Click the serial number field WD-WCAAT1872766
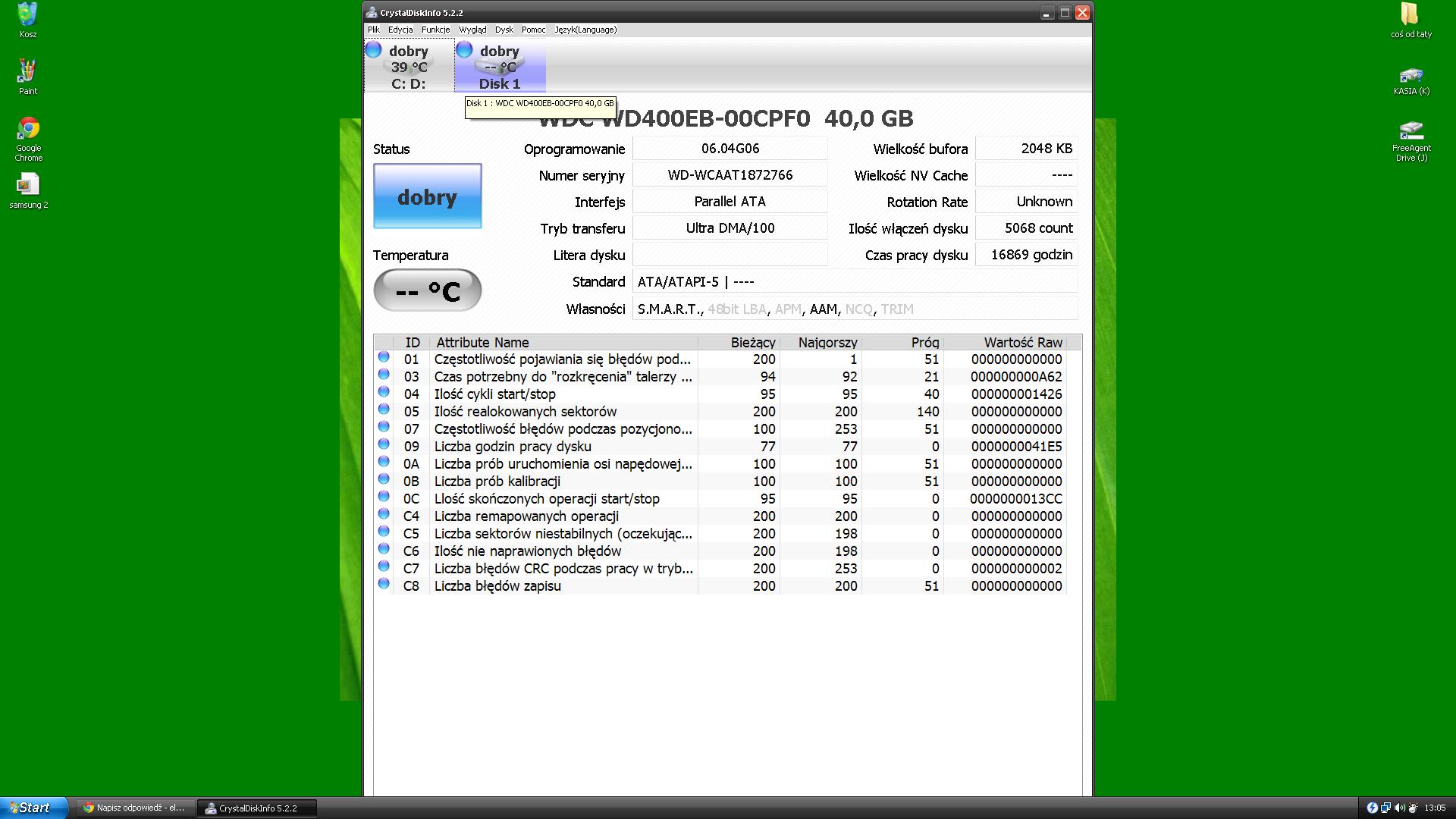Image resolution: width=1456 pixels, height=819 pixels. (730, 175)
